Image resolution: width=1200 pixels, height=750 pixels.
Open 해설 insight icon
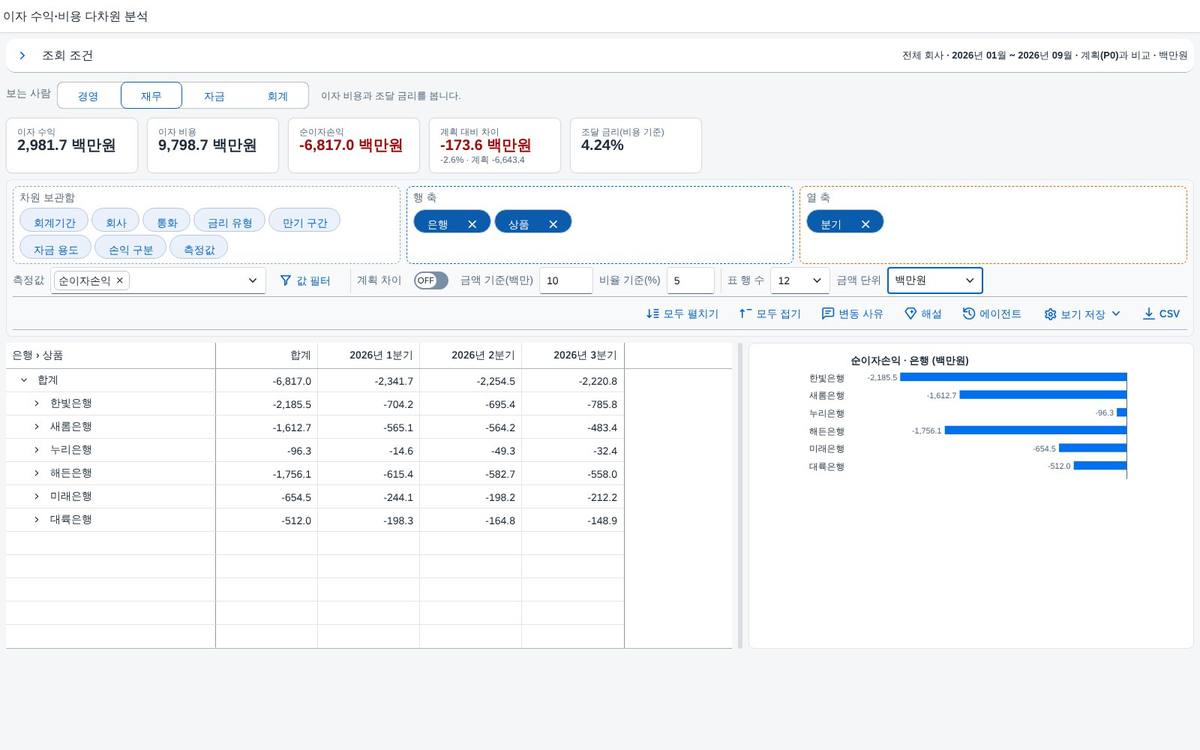click(923, 314)
